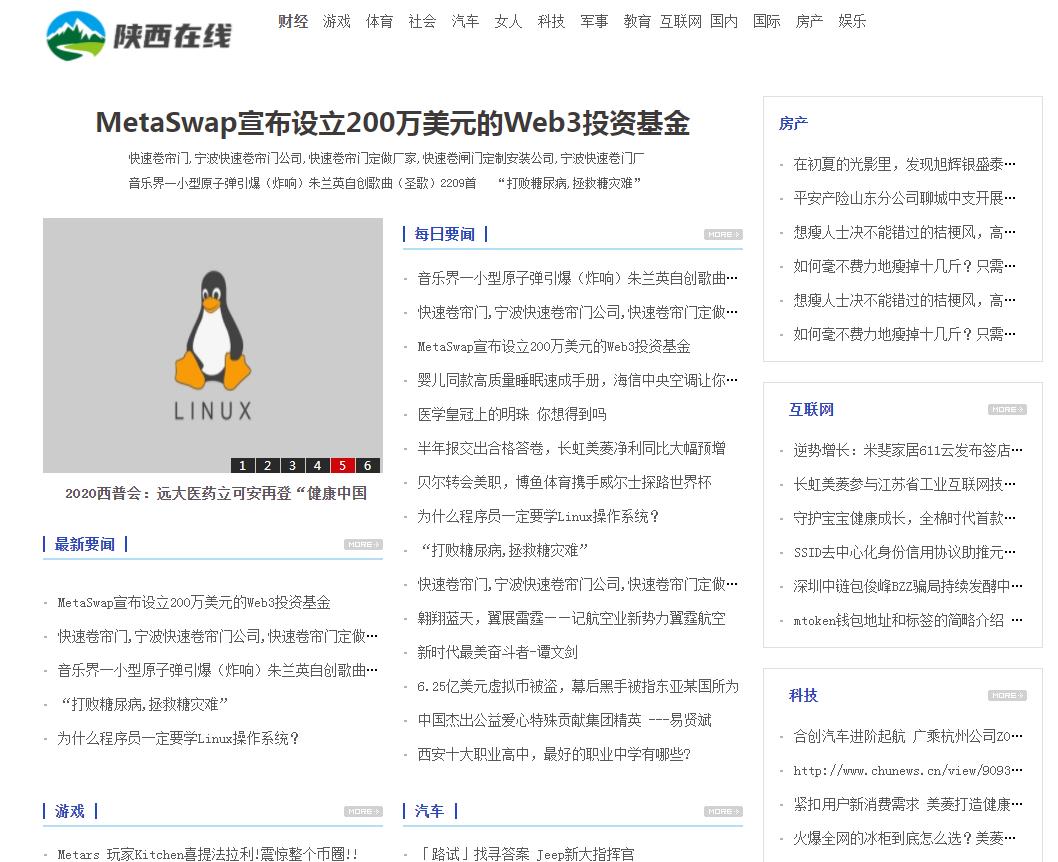Open the 最新要闻 section heading
The height and width of the screenshot is (862, 1058).
[85, 544]
